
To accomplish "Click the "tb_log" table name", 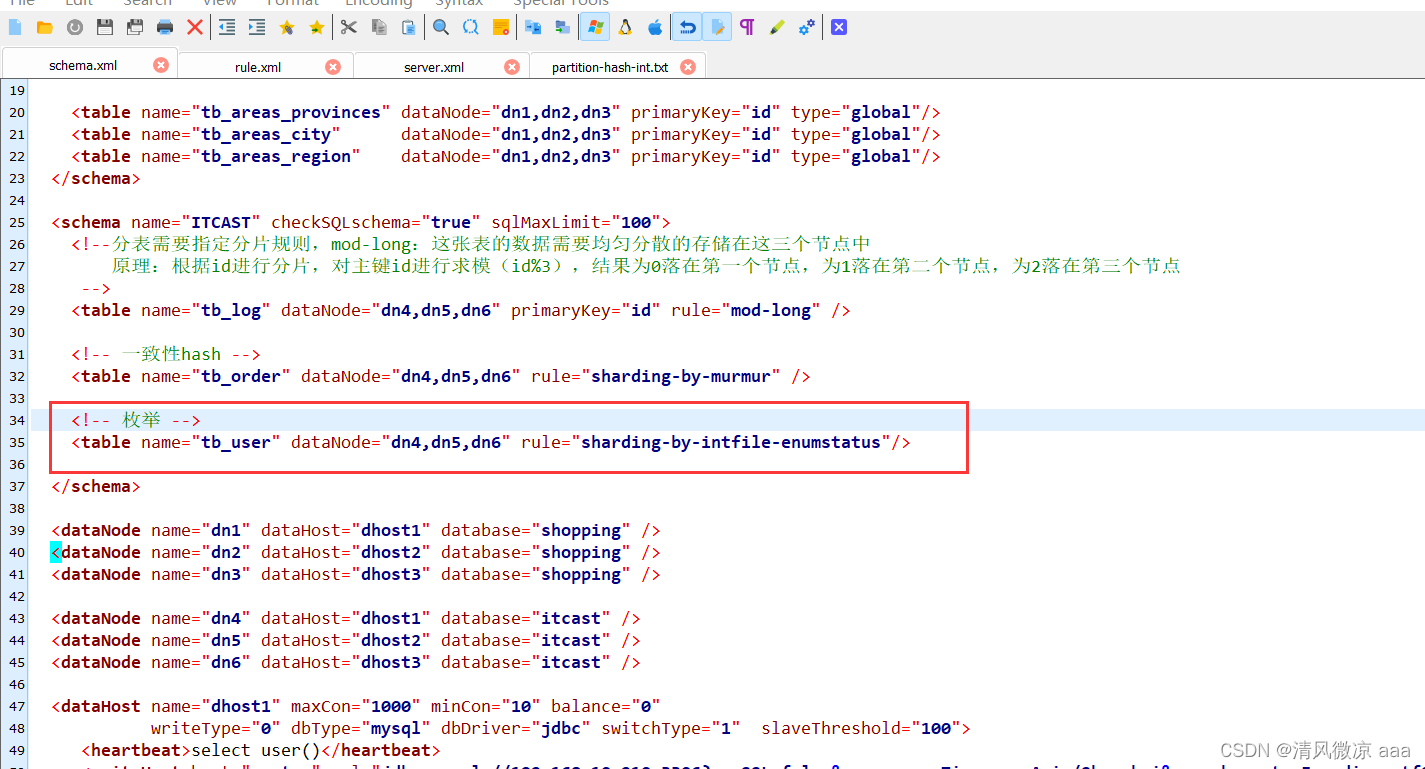I will [x=231, y=310].
